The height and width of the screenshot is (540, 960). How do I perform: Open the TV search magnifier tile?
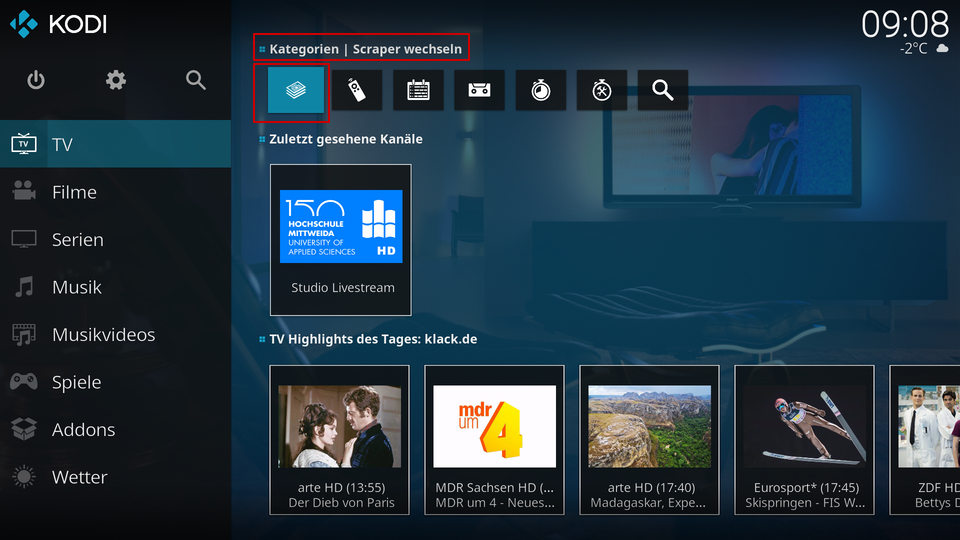click(x=663, y=90)
